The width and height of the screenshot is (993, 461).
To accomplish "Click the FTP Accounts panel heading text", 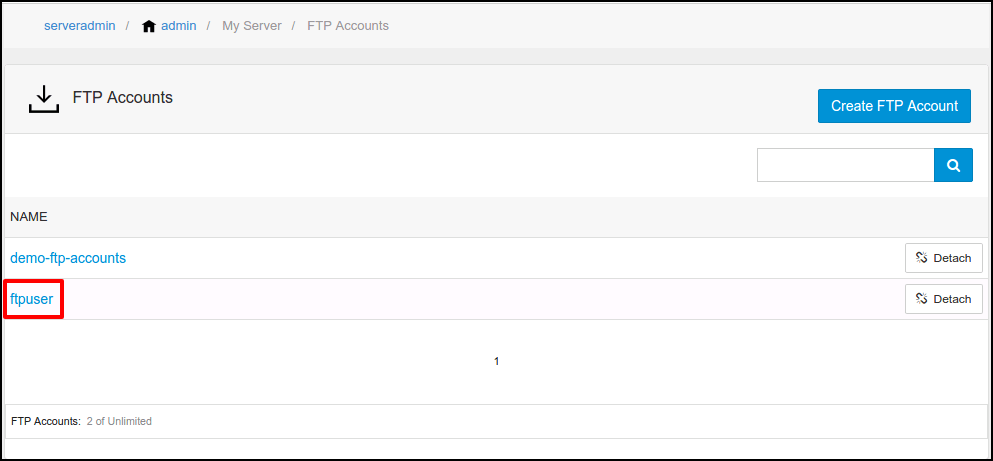I will (123, 98).
